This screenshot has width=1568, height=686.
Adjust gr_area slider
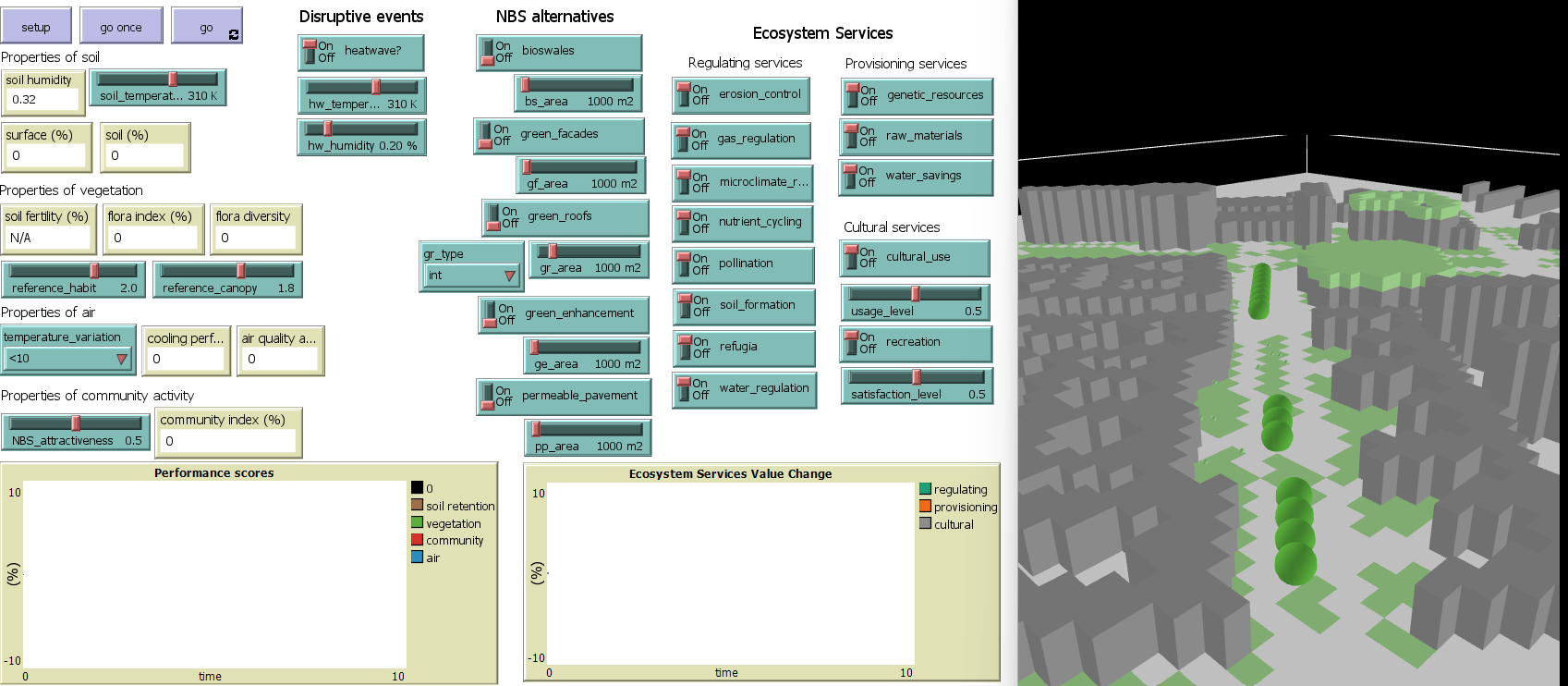click(589, 260)
